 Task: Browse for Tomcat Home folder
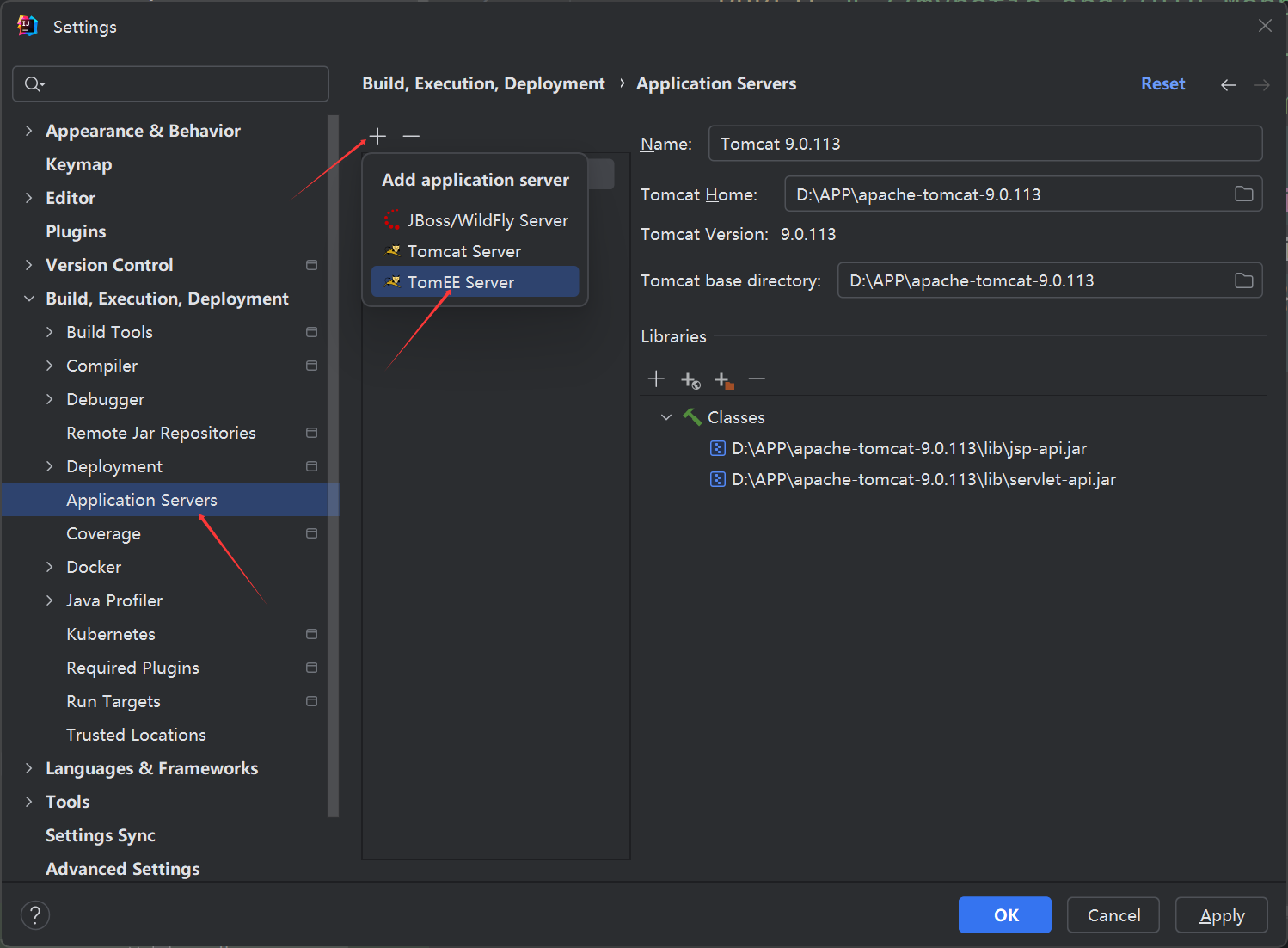pyautogui.click(x=1243, y=194)
